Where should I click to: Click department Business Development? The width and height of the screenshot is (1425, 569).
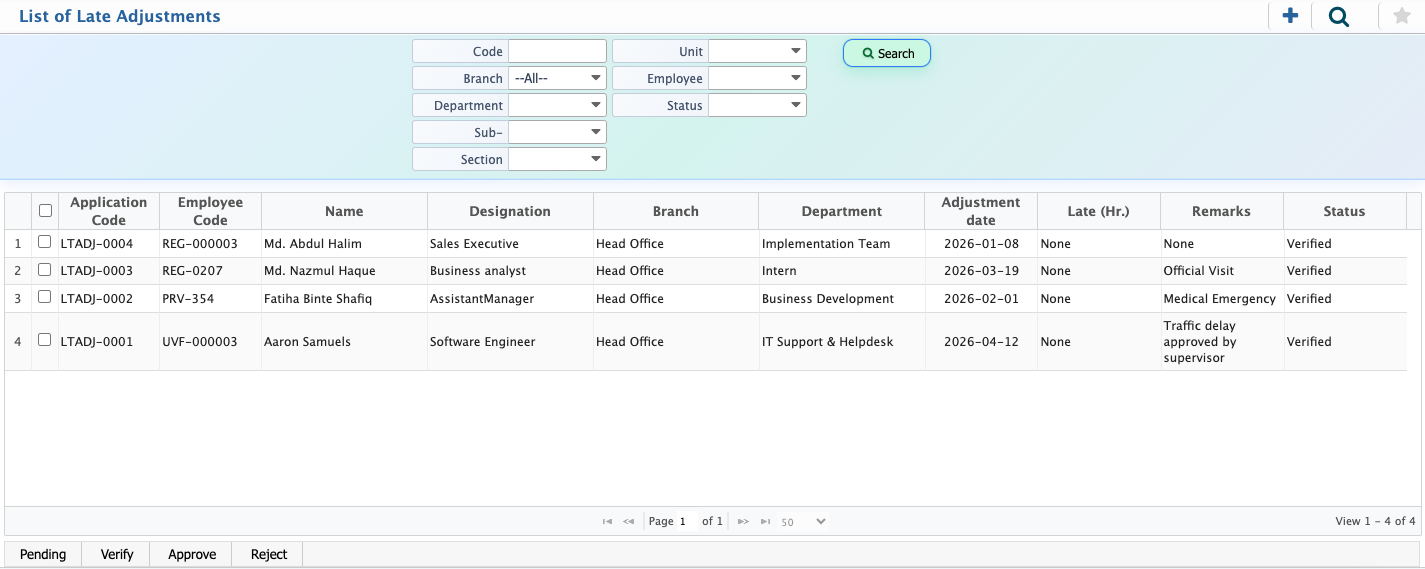coord(828,299)
